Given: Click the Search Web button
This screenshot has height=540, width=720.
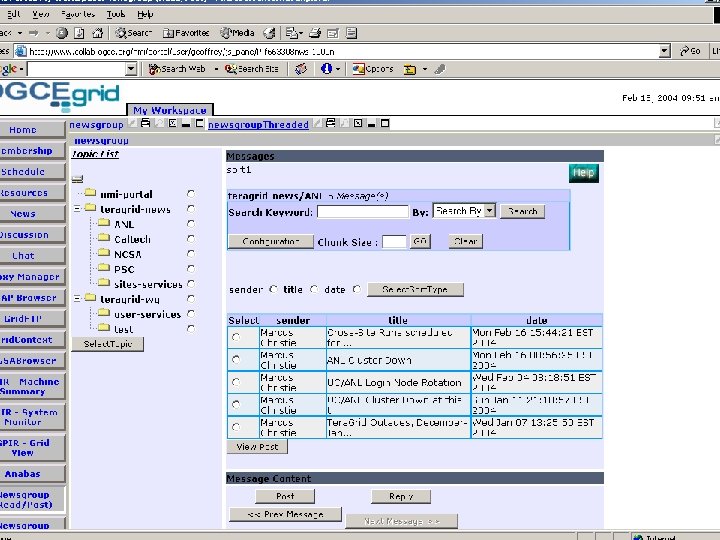Looking at the screenshot, I should pyautogui.click(x=177, y=69).
